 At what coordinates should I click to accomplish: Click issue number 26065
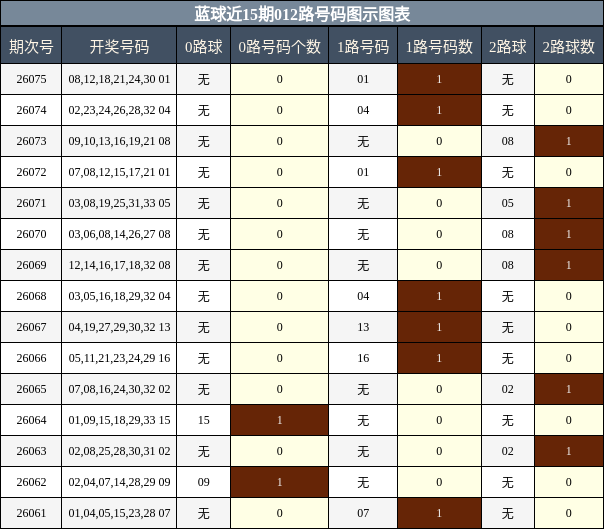pos(31,389)
